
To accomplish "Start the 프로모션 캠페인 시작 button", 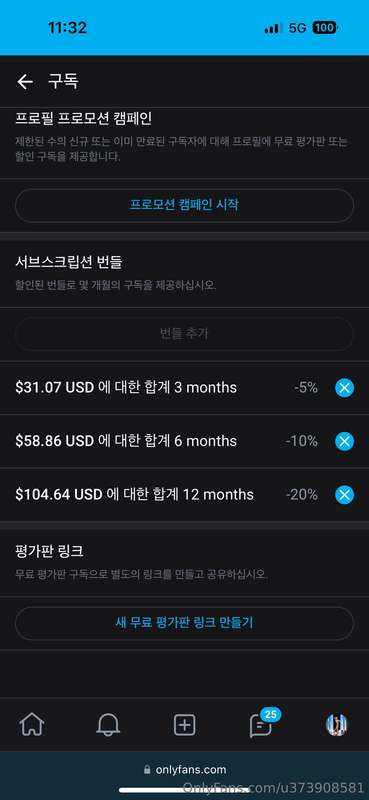I will (184, 205).
